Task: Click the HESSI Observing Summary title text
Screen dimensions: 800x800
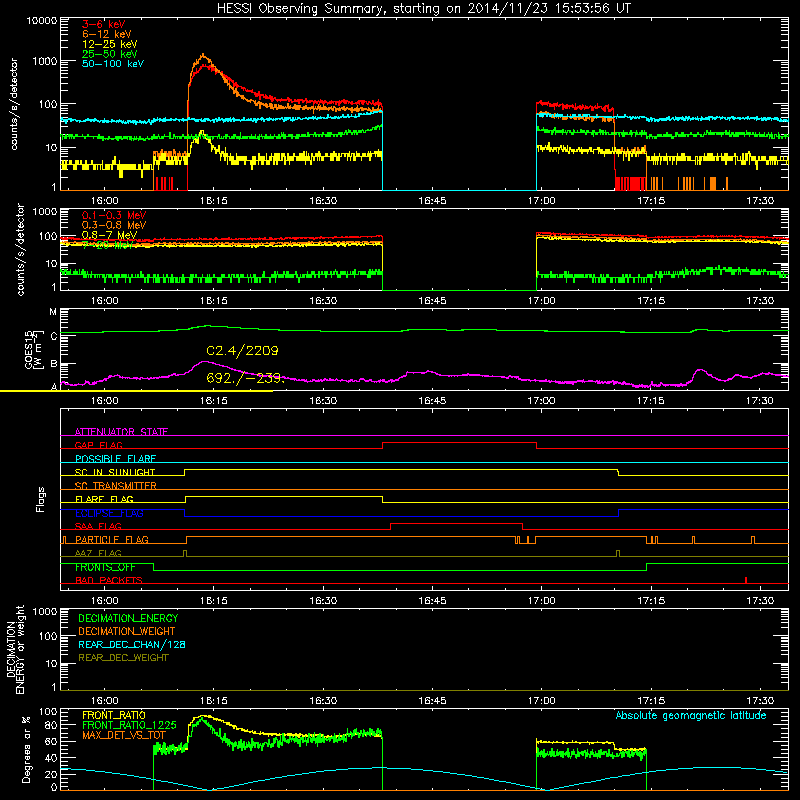Action: tap(423, 9)
